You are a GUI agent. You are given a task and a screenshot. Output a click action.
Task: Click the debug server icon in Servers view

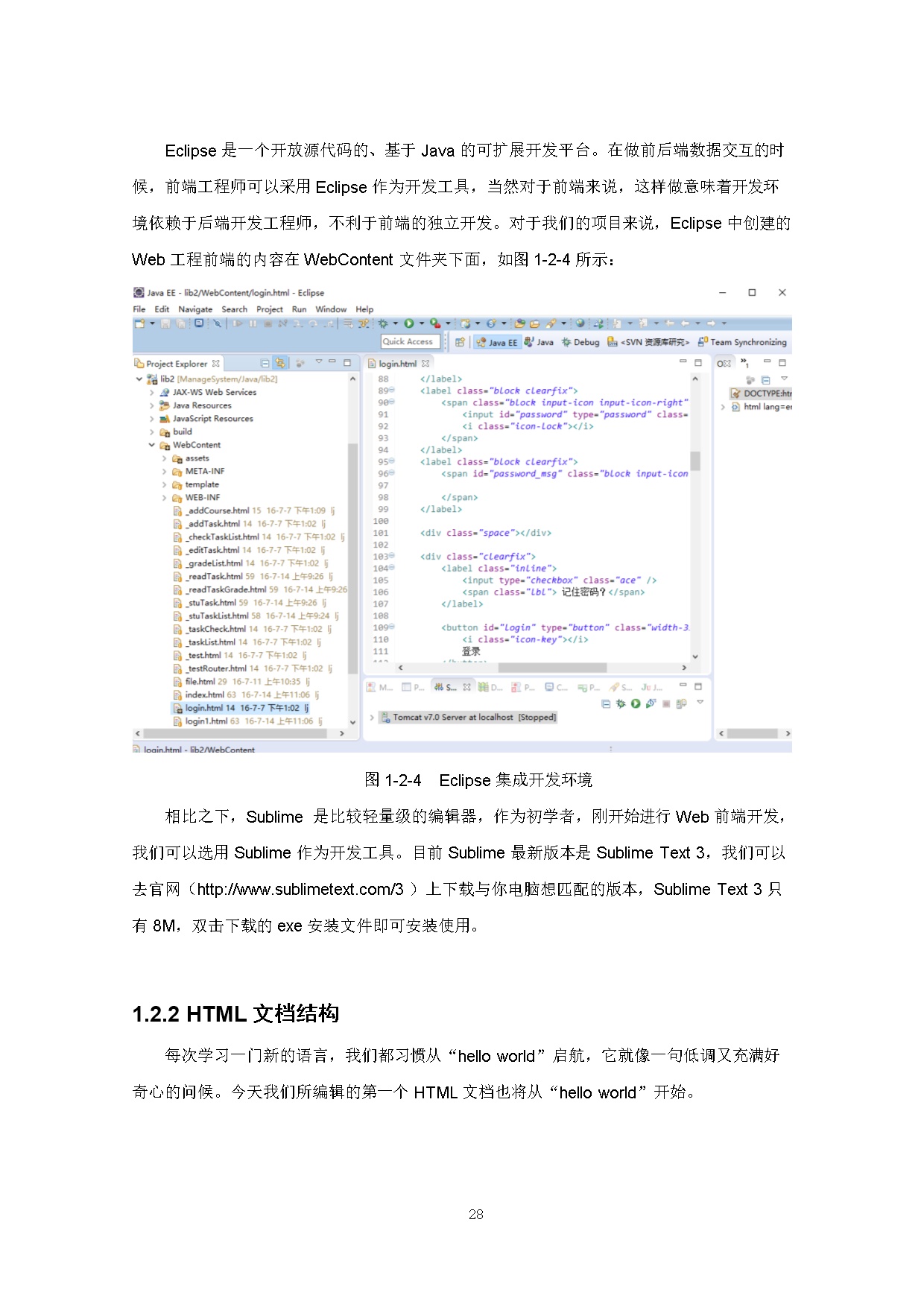click(x=620, y=703)
